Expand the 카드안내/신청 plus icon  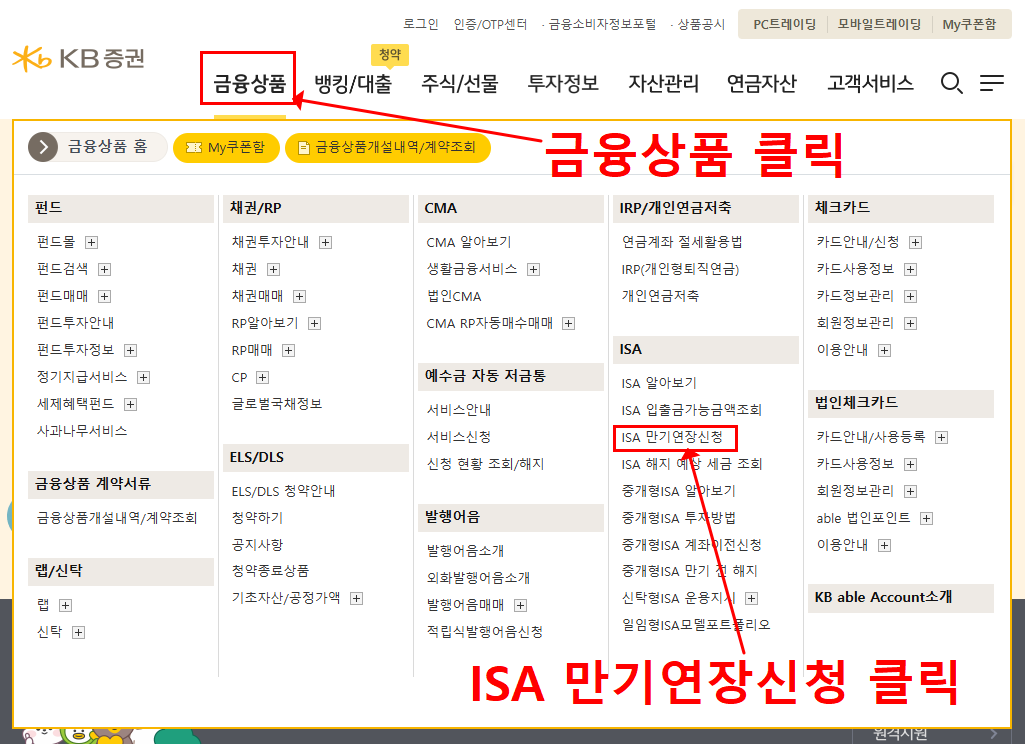pyautogui.click(x=916, y=243)
